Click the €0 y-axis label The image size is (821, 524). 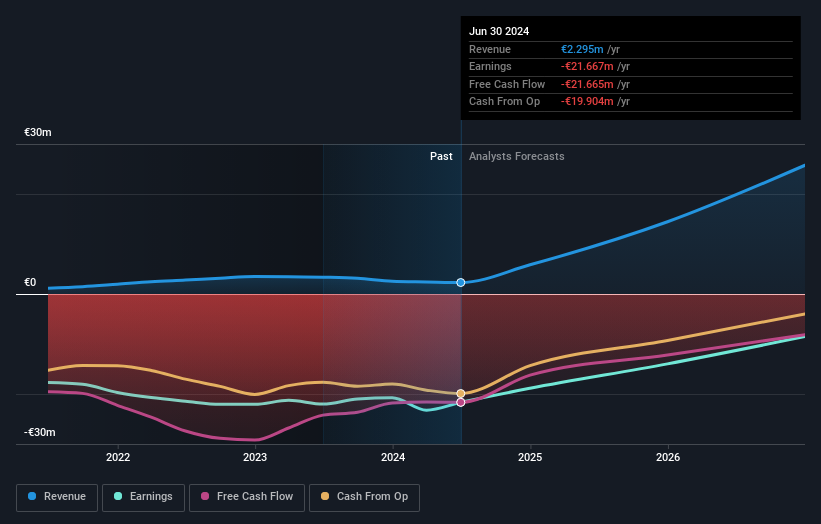tap(30, 283)
